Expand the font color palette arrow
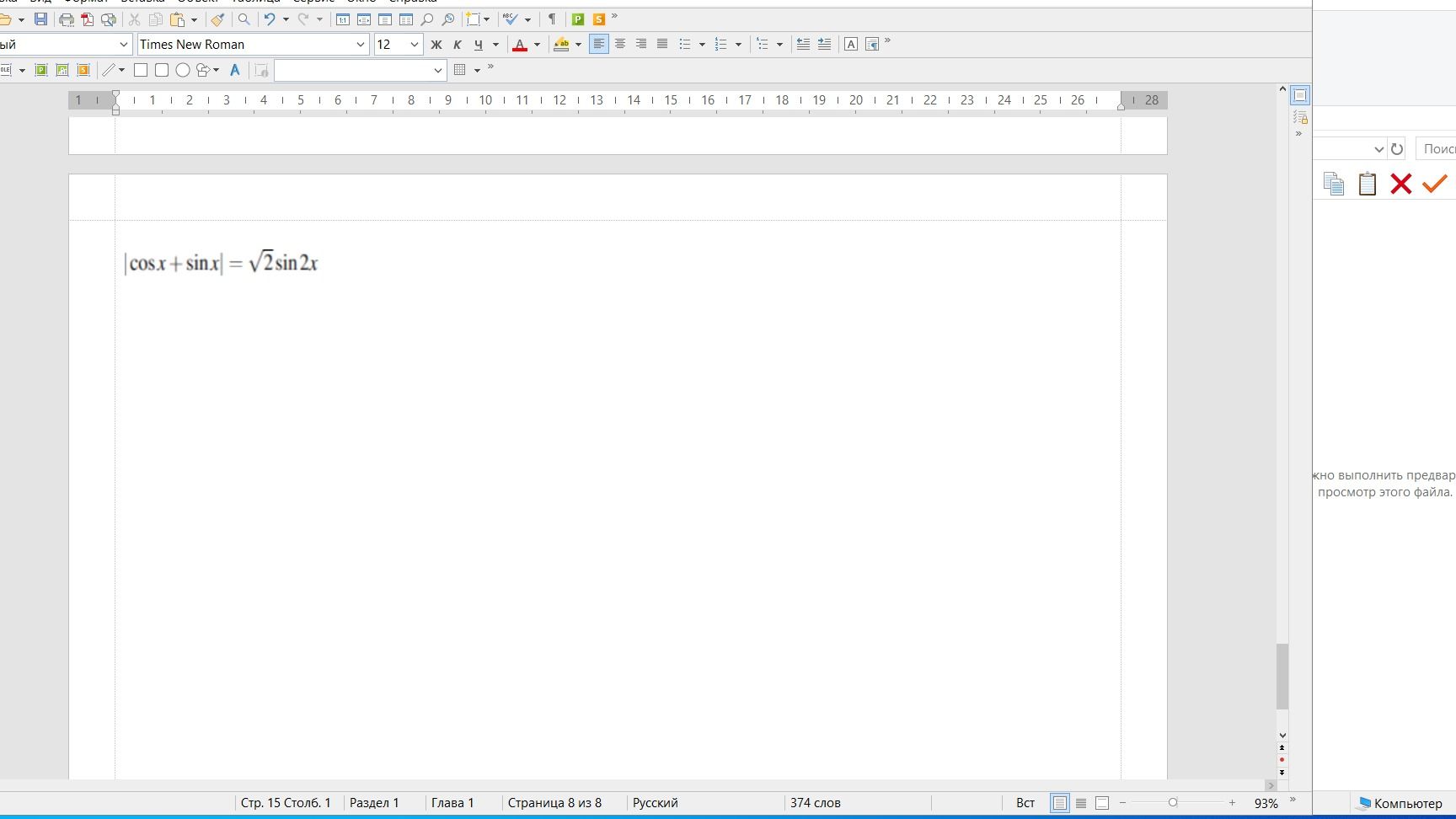 537,45
